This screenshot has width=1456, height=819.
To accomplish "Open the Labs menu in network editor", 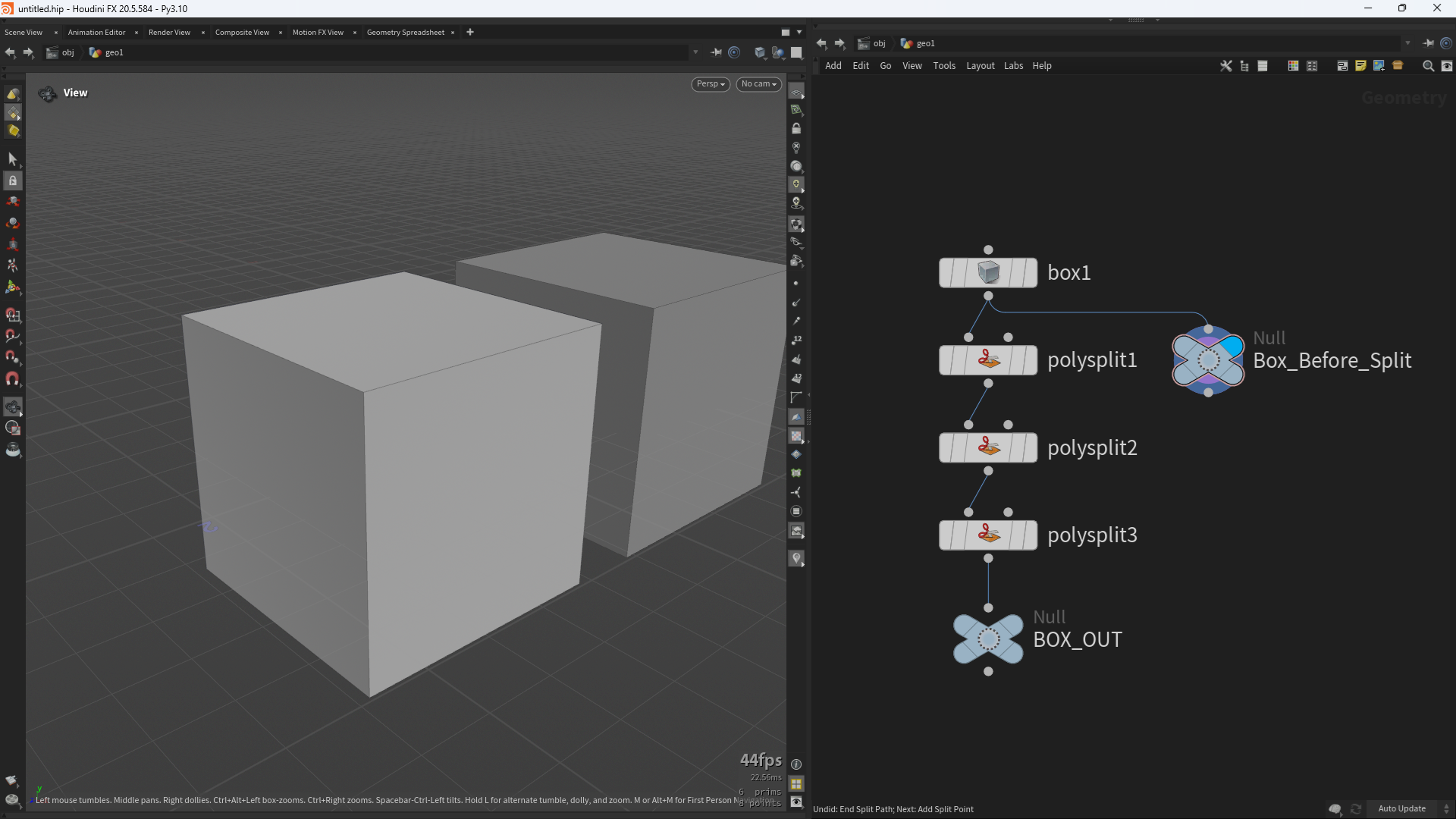I will coord(1013,66).
